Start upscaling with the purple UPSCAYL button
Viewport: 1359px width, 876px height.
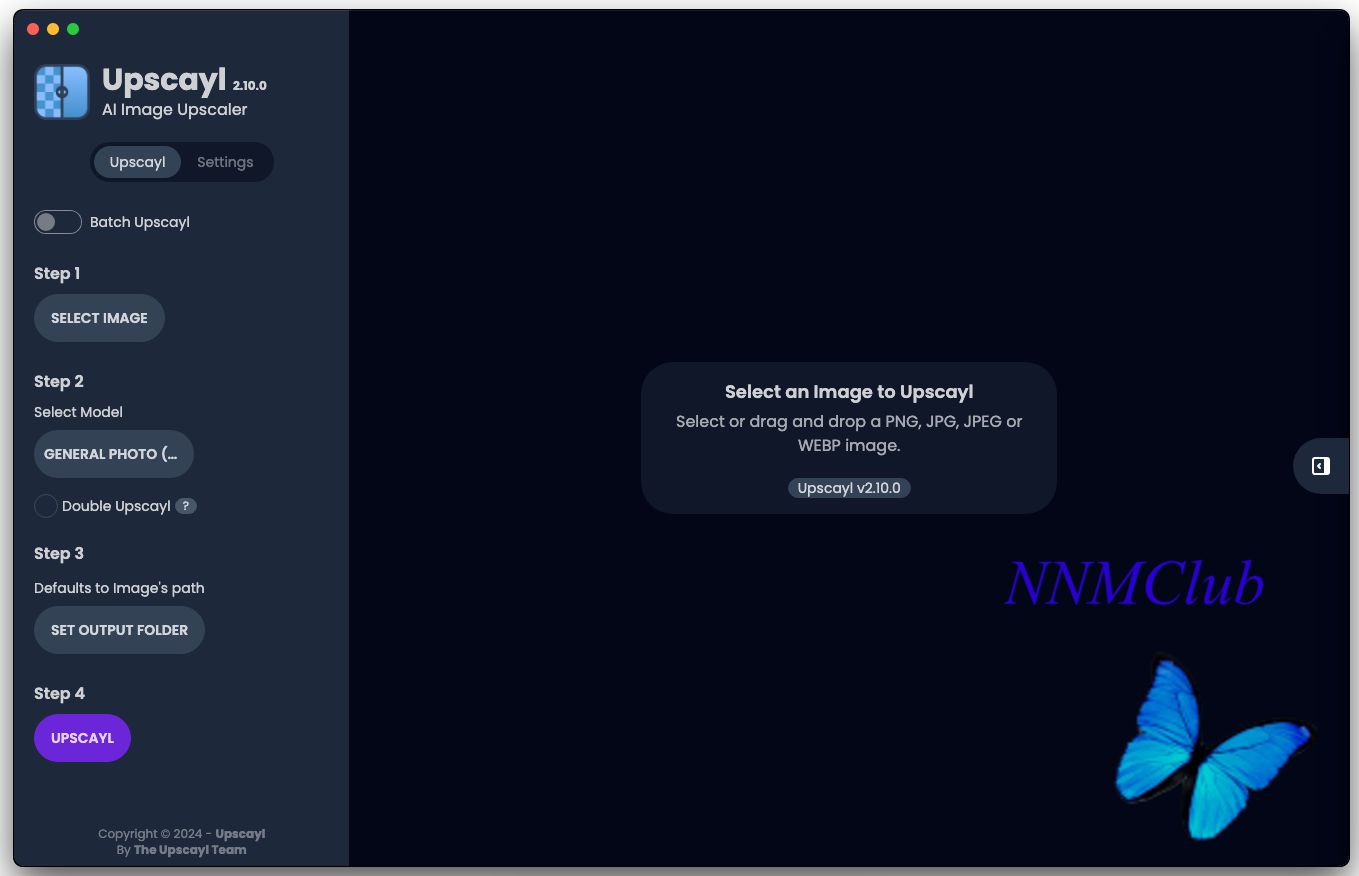tap(82, 738)
